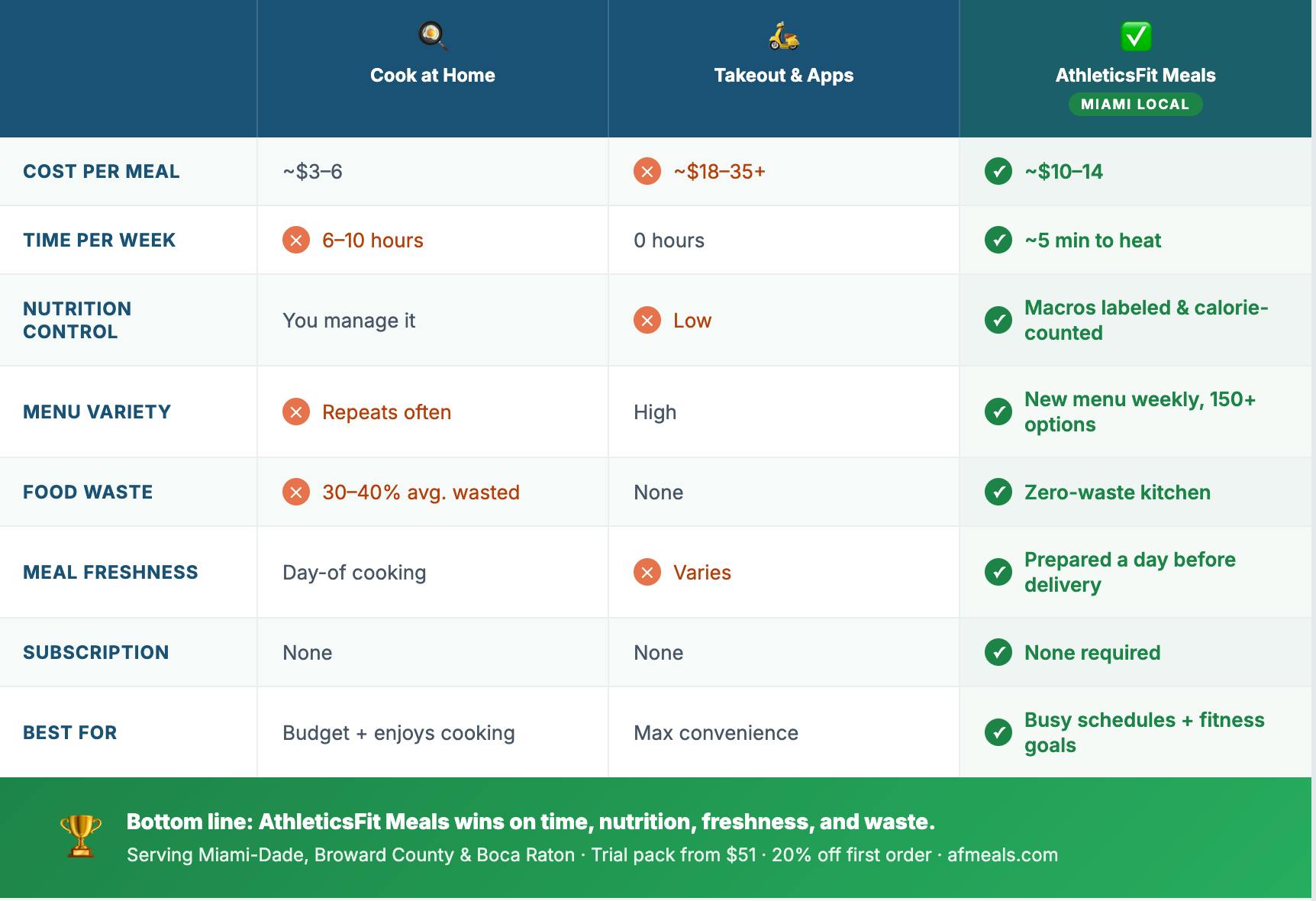This screenshot has height=901, width=1316.
Task: Click the red X next to 30–40% avg. wasted
Action: (295, 492)
